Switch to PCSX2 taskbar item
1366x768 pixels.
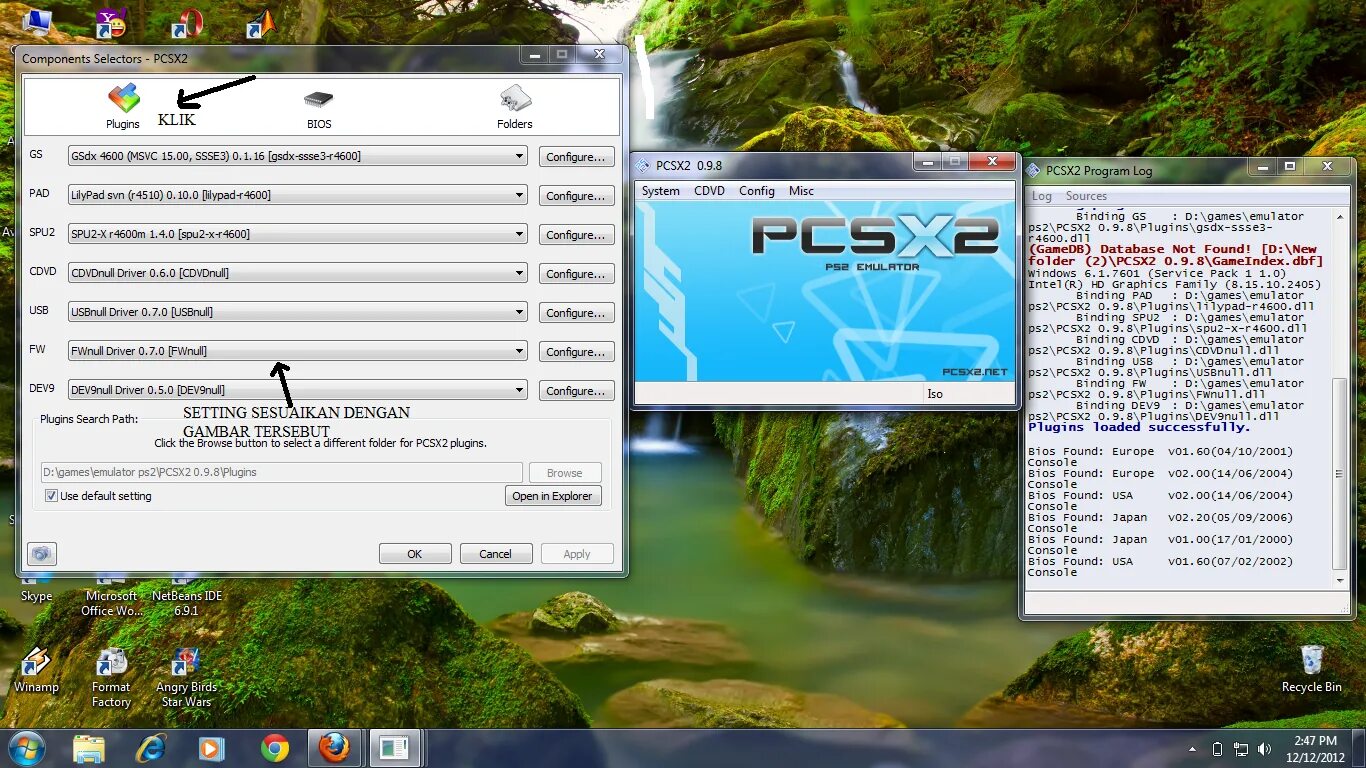click(394, 748)
